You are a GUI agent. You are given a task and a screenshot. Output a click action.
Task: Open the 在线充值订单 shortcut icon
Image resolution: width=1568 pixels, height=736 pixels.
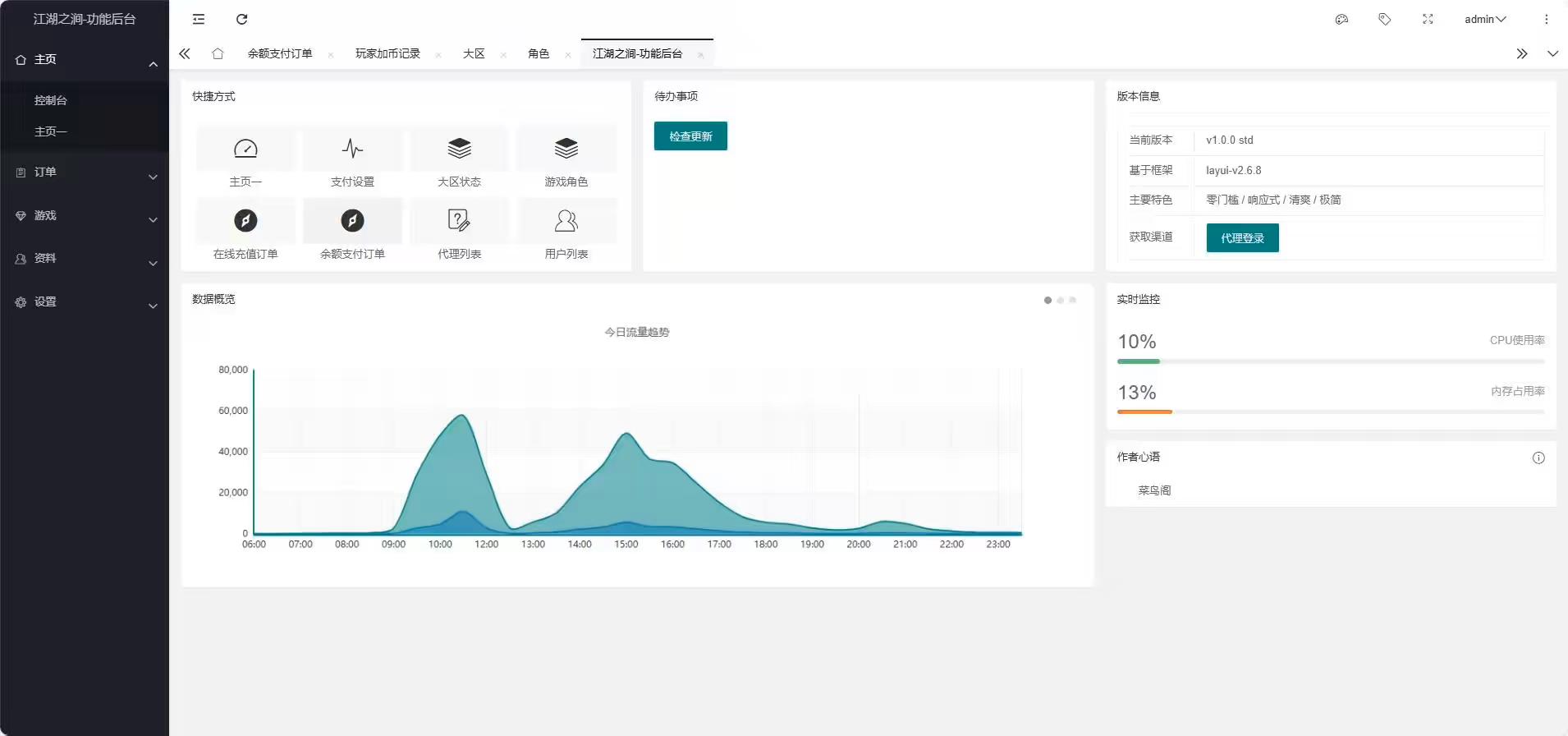tap(245, 221)
